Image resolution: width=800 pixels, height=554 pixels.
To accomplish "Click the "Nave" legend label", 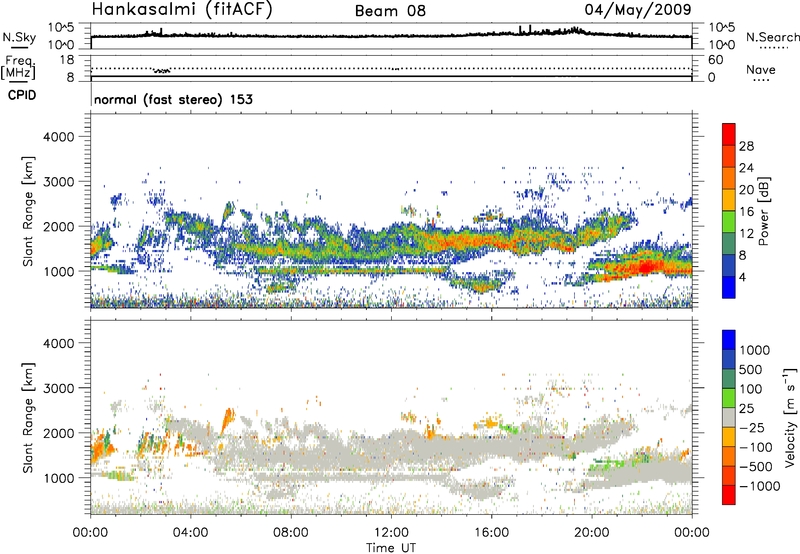I will (761, 69).
